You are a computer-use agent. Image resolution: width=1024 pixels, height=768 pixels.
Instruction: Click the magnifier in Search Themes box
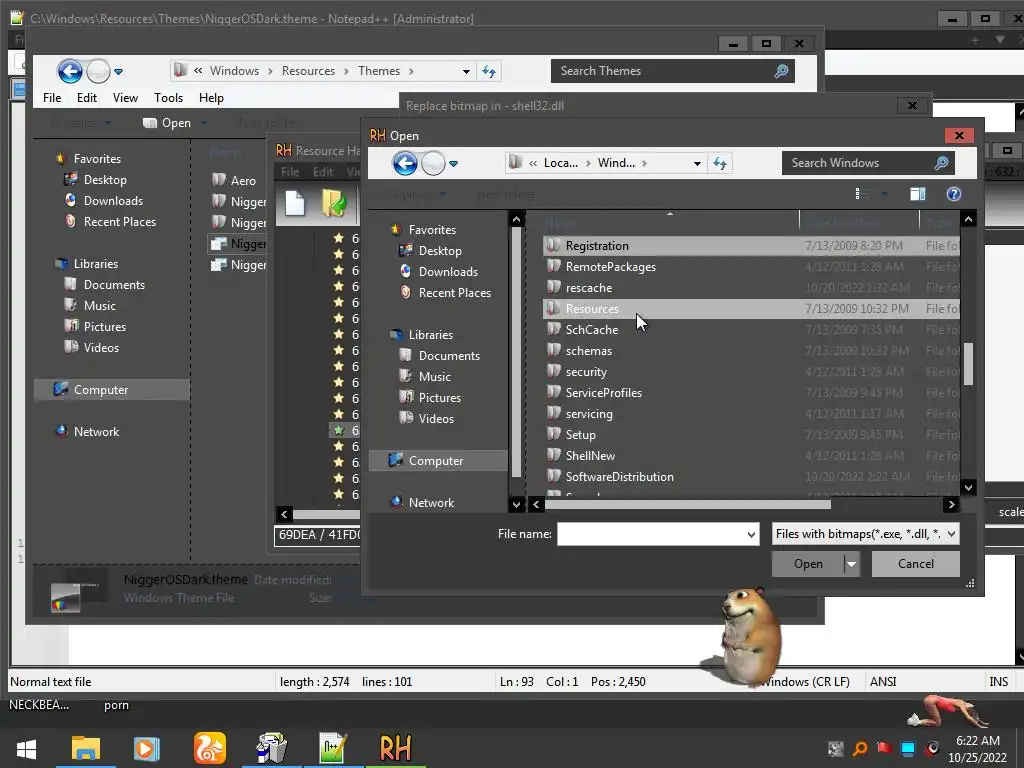[781, 71]
